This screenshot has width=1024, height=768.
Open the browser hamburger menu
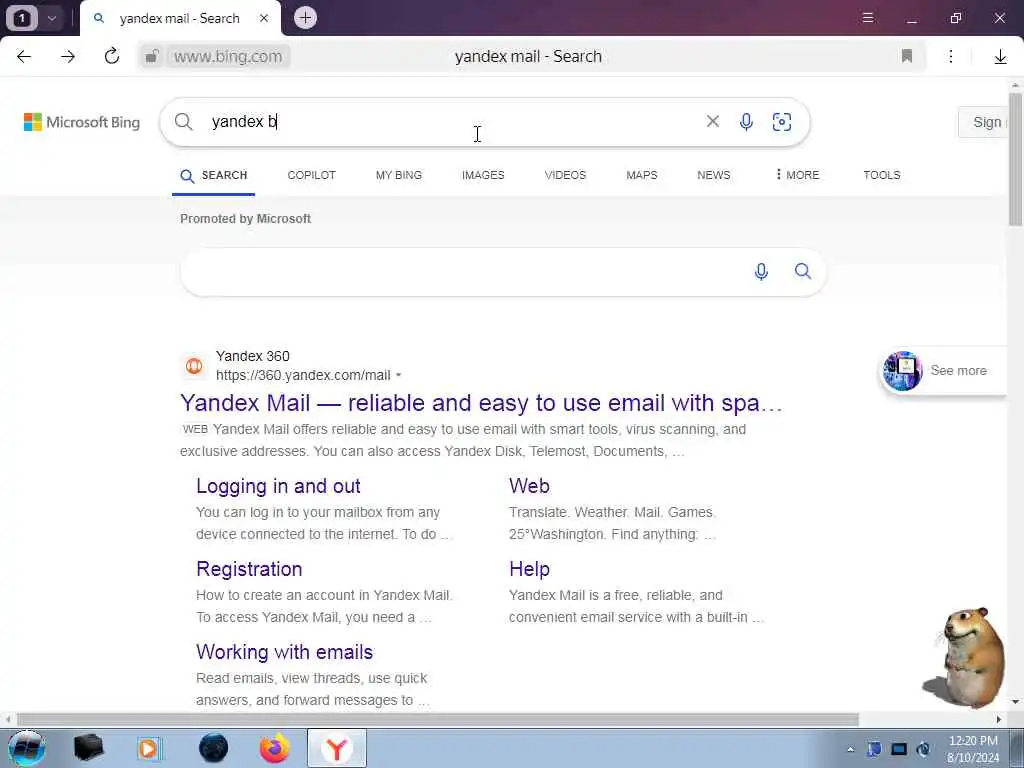click(868, 18)
